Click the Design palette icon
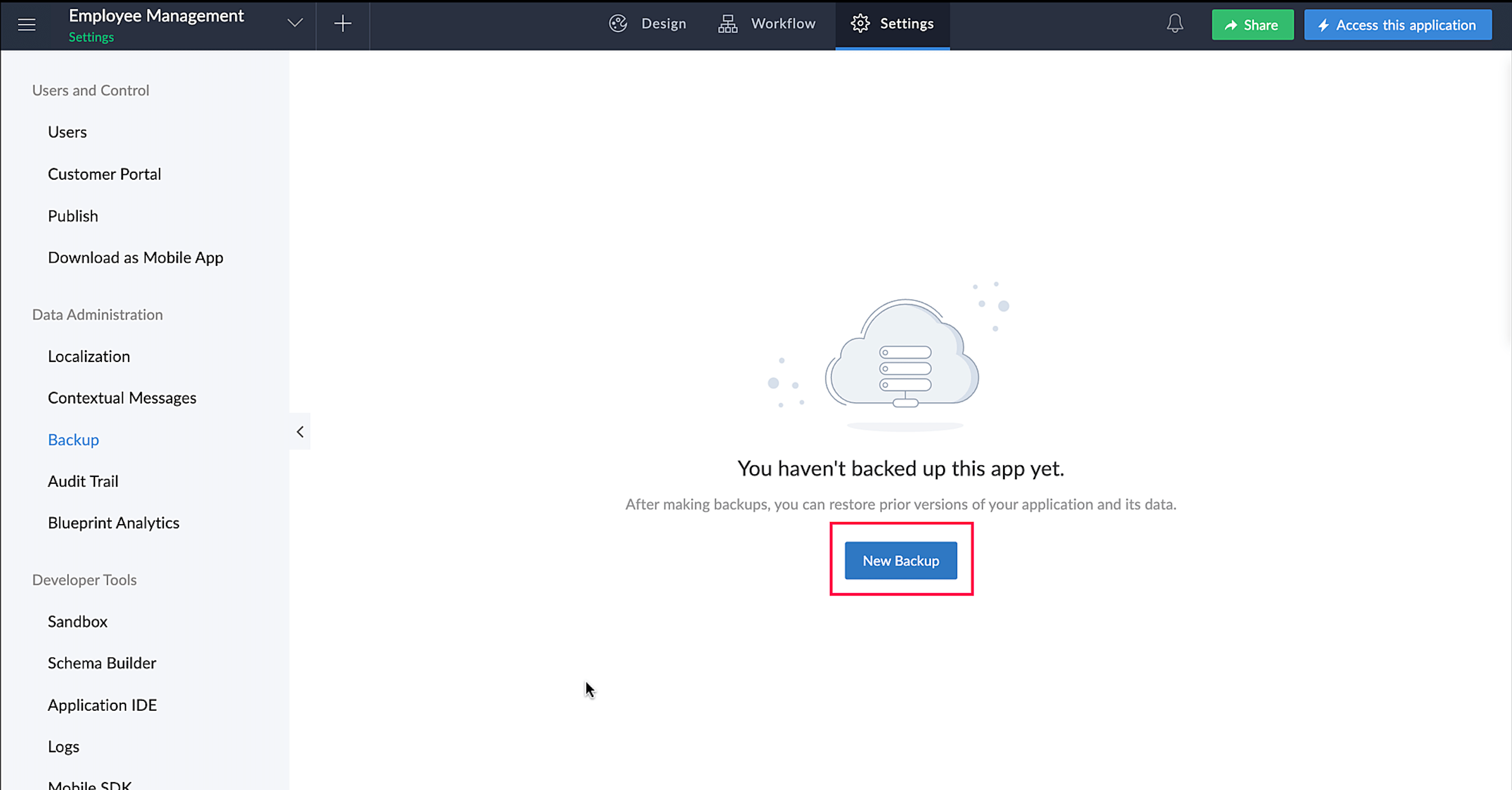Viewport: 1512px width, 790px height. click(618, 24)
